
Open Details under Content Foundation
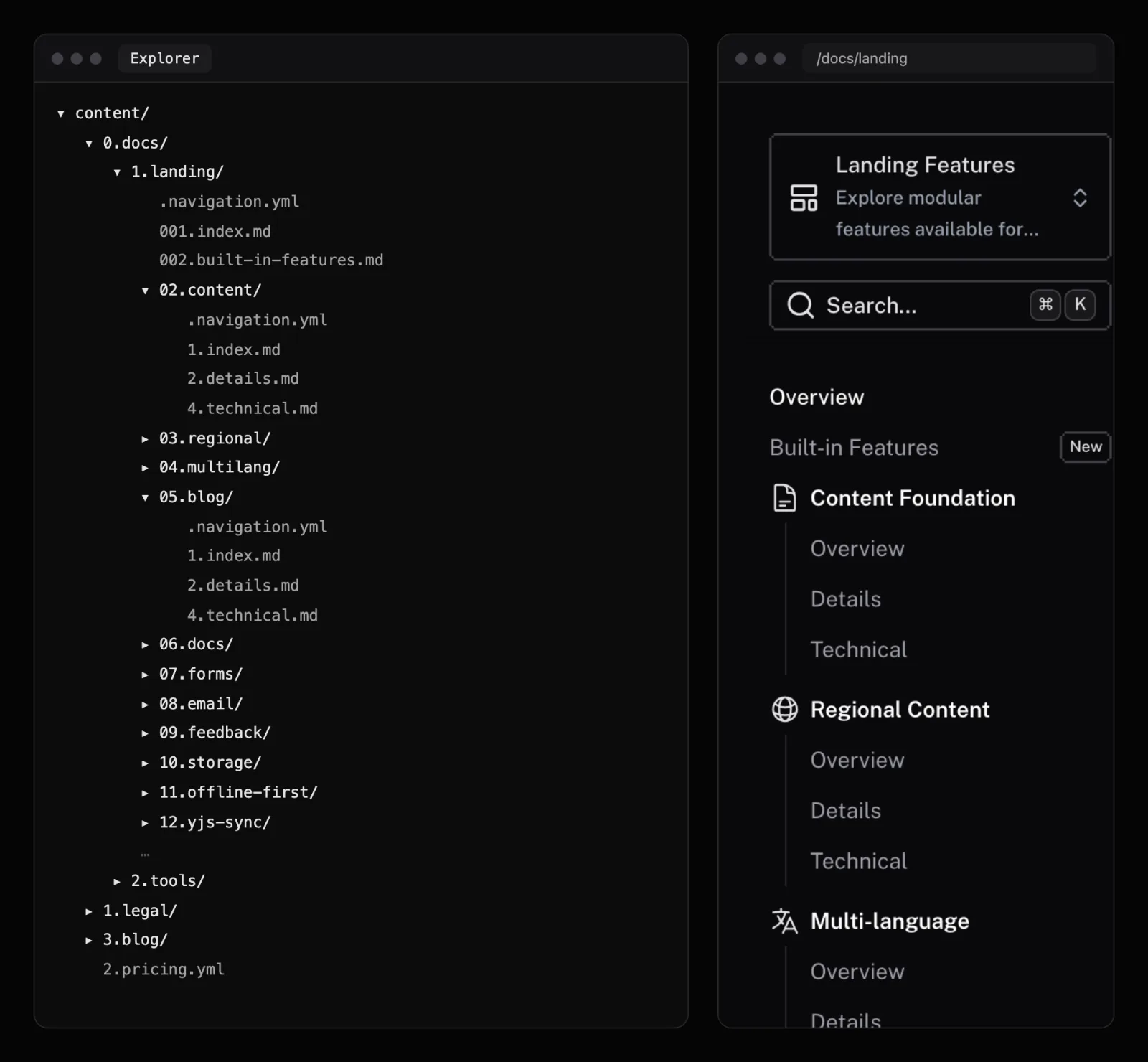[x=846, y=599]
